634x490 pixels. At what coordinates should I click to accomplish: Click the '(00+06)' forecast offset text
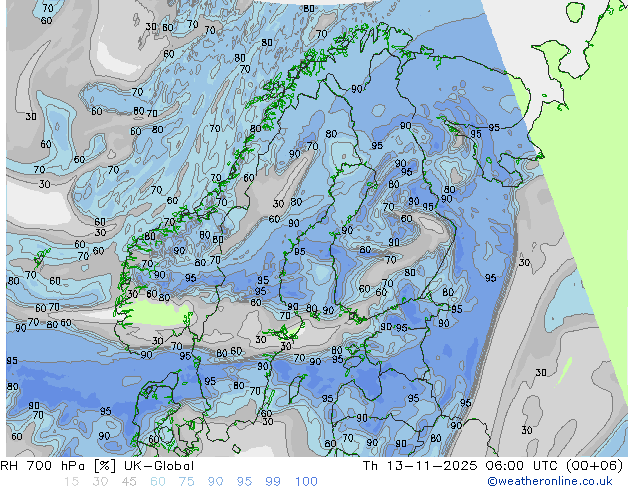594,466
